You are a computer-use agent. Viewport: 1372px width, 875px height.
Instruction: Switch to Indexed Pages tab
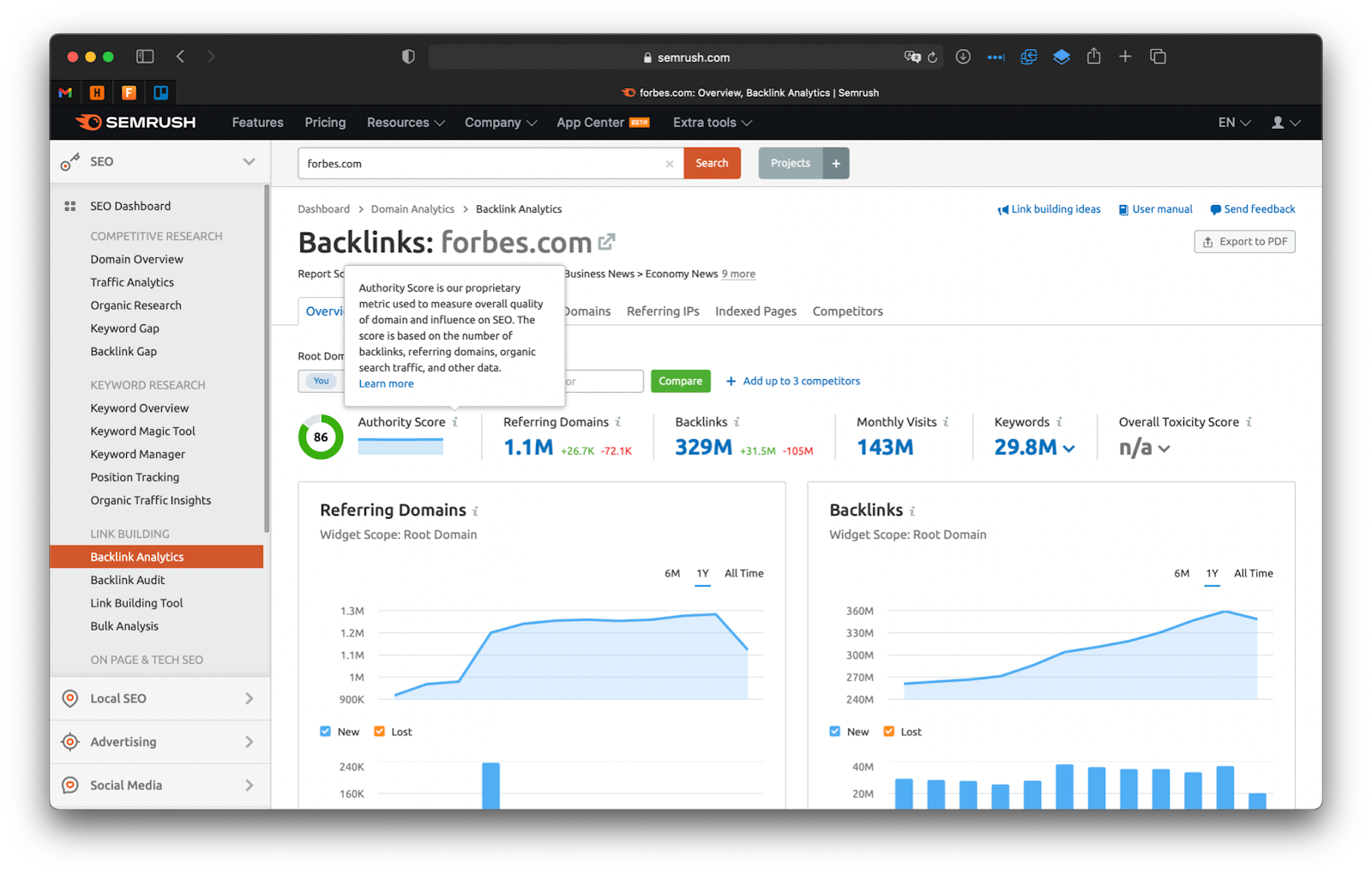coord(755,311)
